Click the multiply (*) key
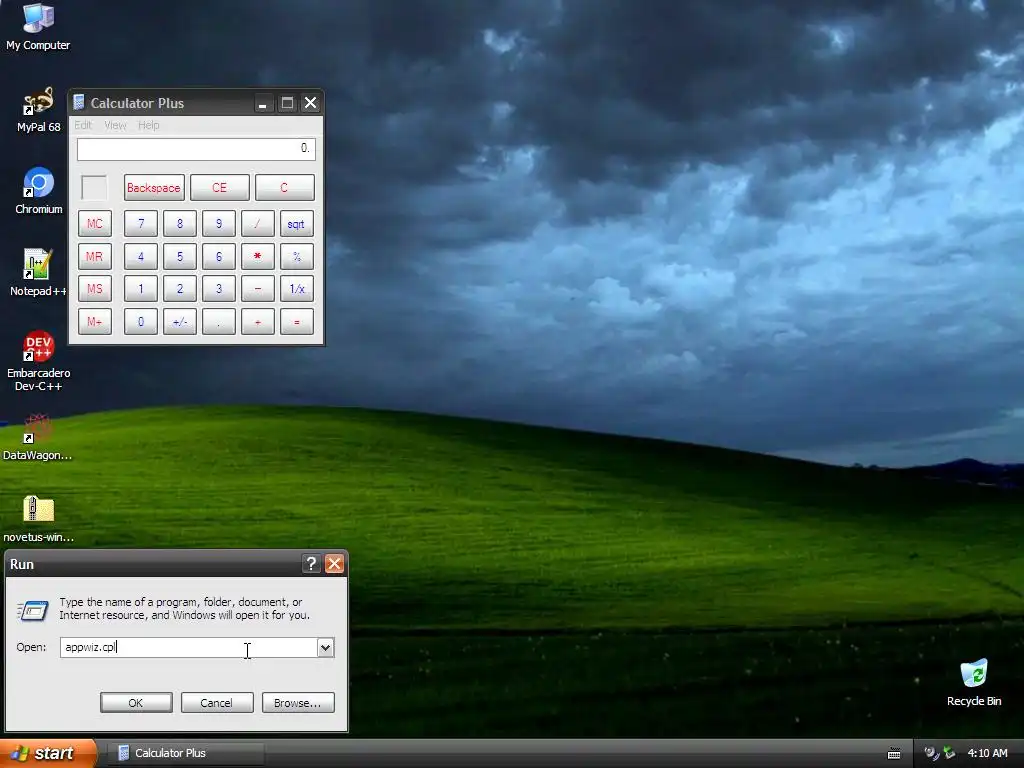The height and width of the screenshot is (768, 1024). coord(257,256)
